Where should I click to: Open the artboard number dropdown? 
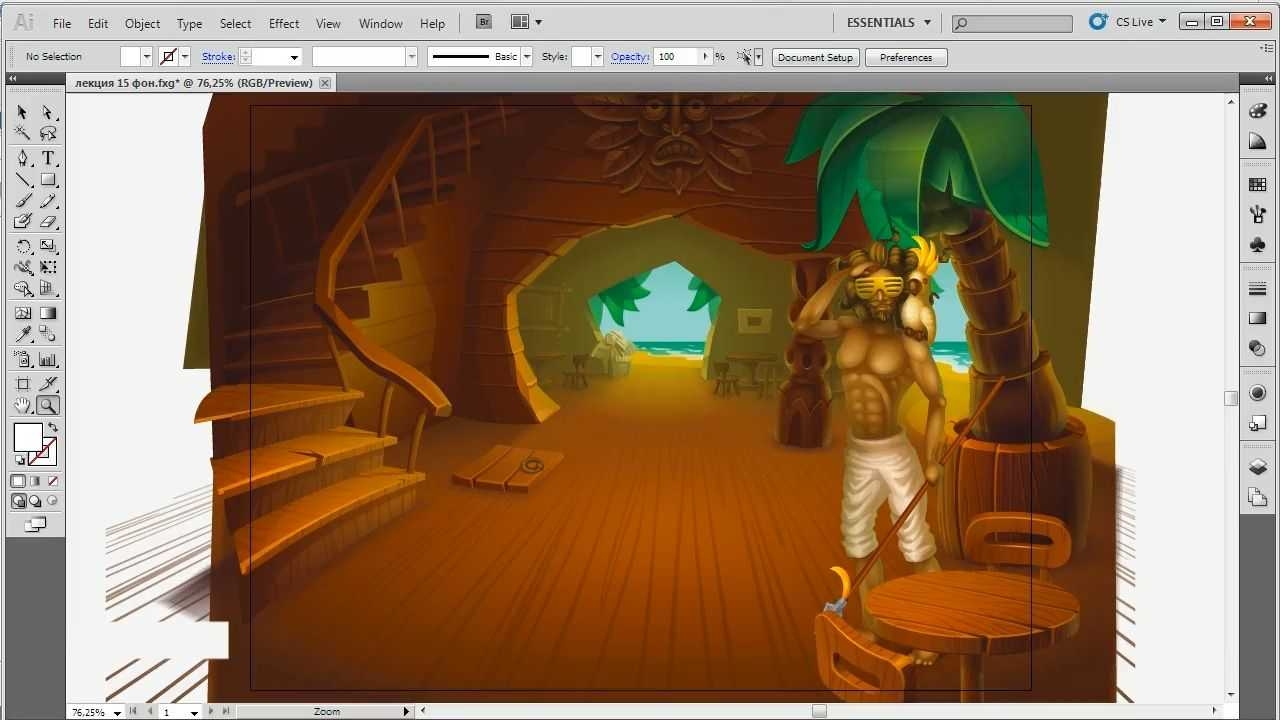[193, 712]
